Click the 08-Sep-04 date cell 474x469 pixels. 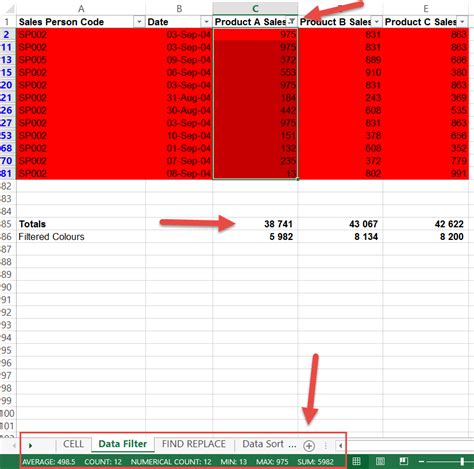(179, 174)
